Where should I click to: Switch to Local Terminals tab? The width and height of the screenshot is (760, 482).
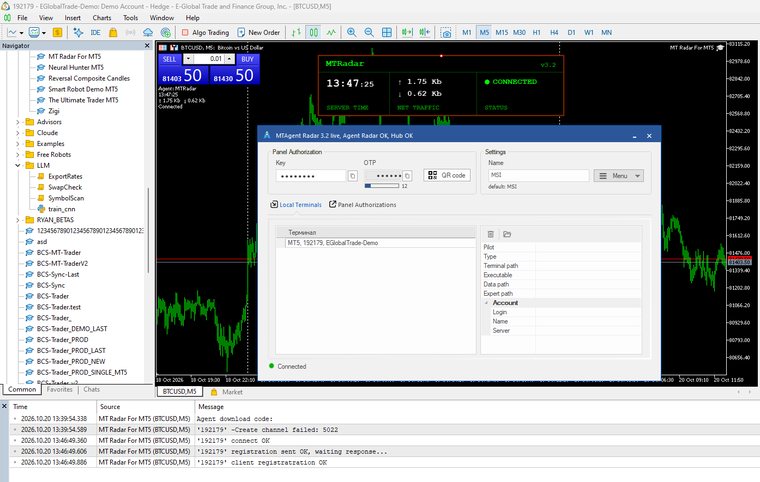click(x=296, y=205)
